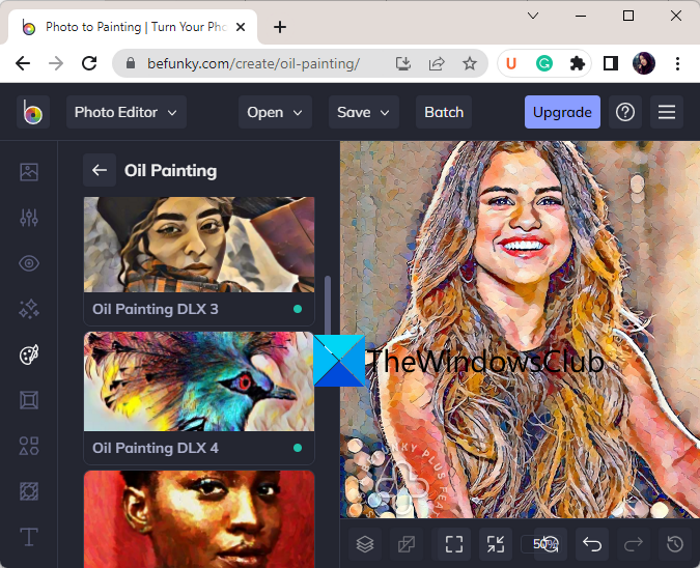The height and width of the screenshot is (568, 700).
Task: Expand the Save dropdown menu
Action: coord(364,112)
